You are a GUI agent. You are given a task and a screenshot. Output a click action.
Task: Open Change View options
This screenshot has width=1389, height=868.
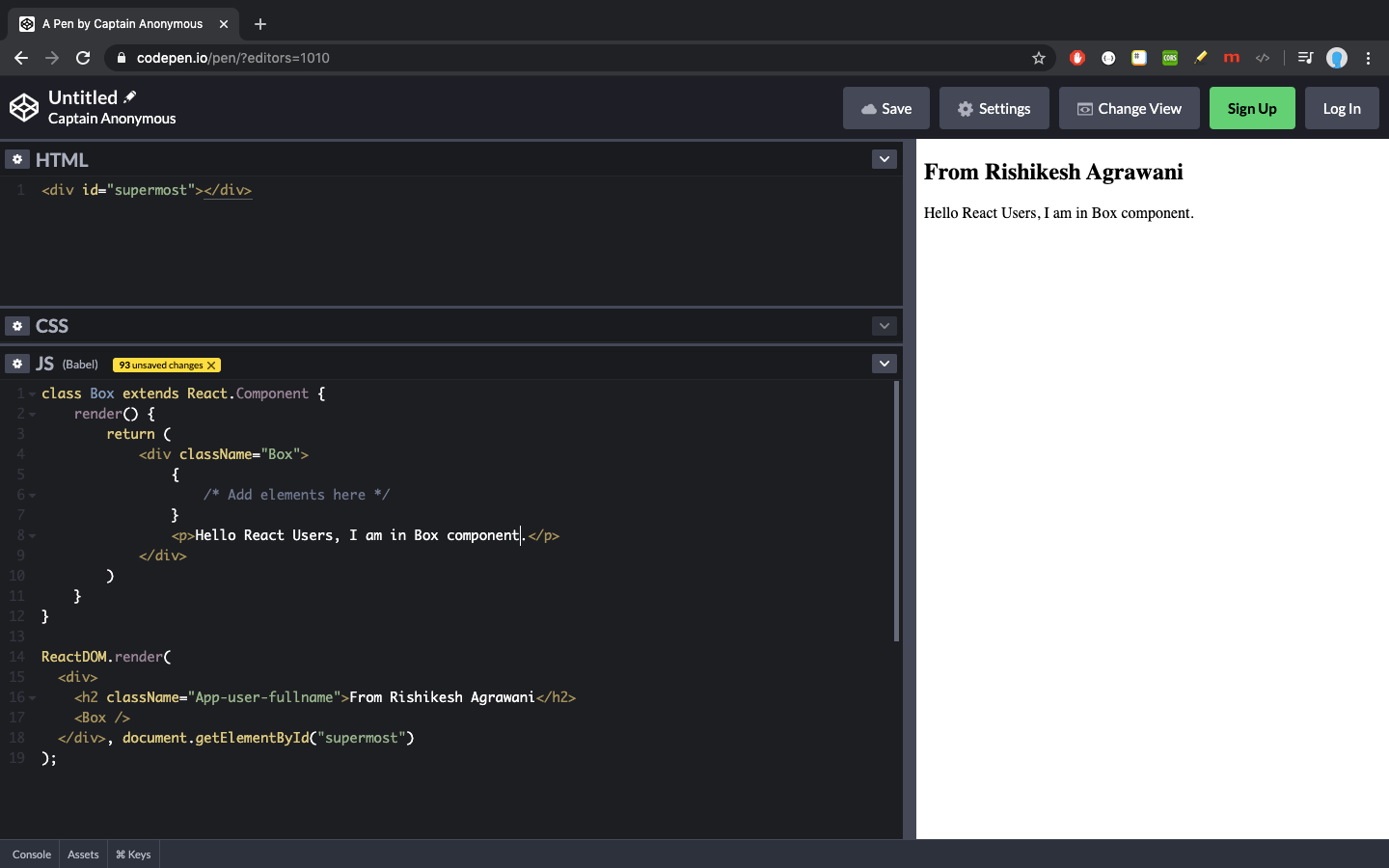coord(1129,108)
